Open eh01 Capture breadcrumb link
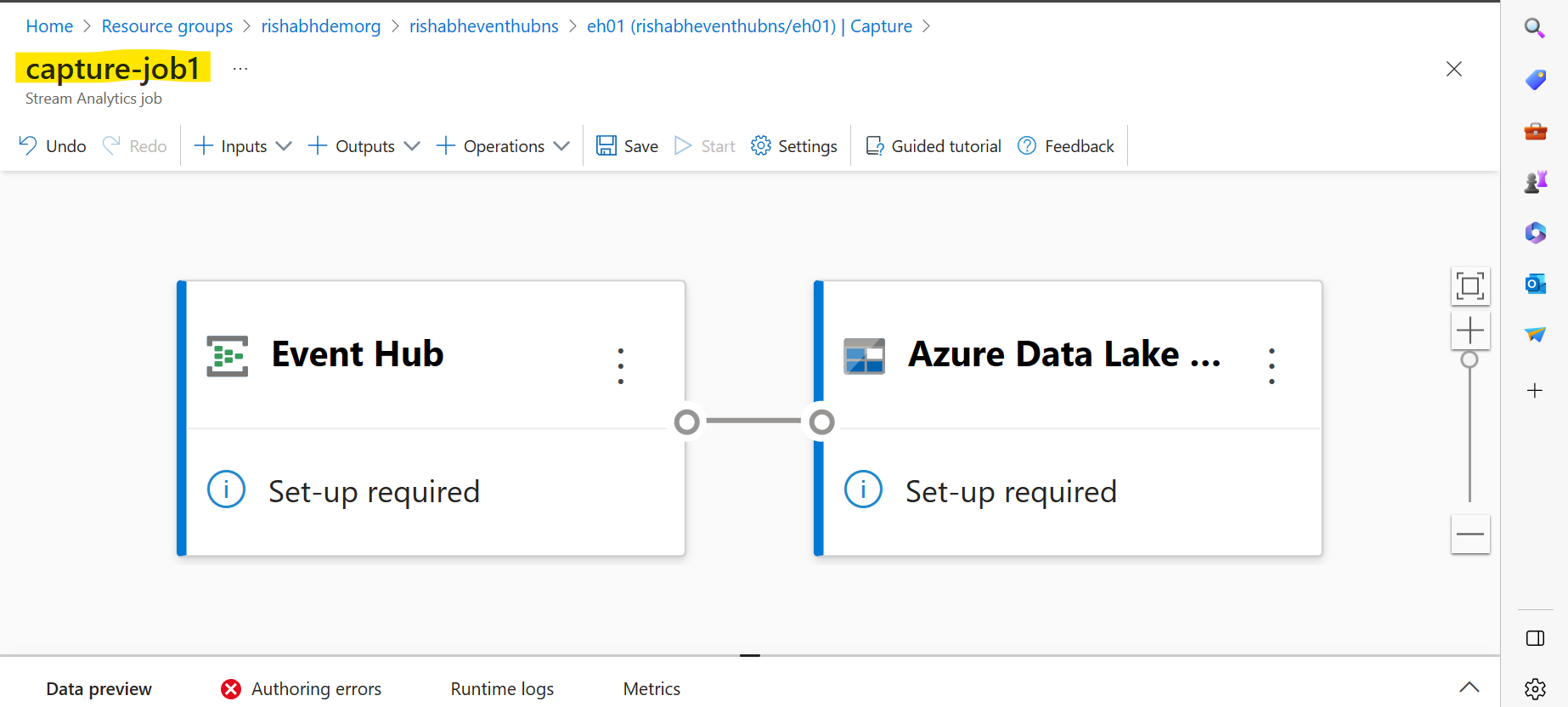The height and width of the screenshot is (707, 1568). [750, 26]
